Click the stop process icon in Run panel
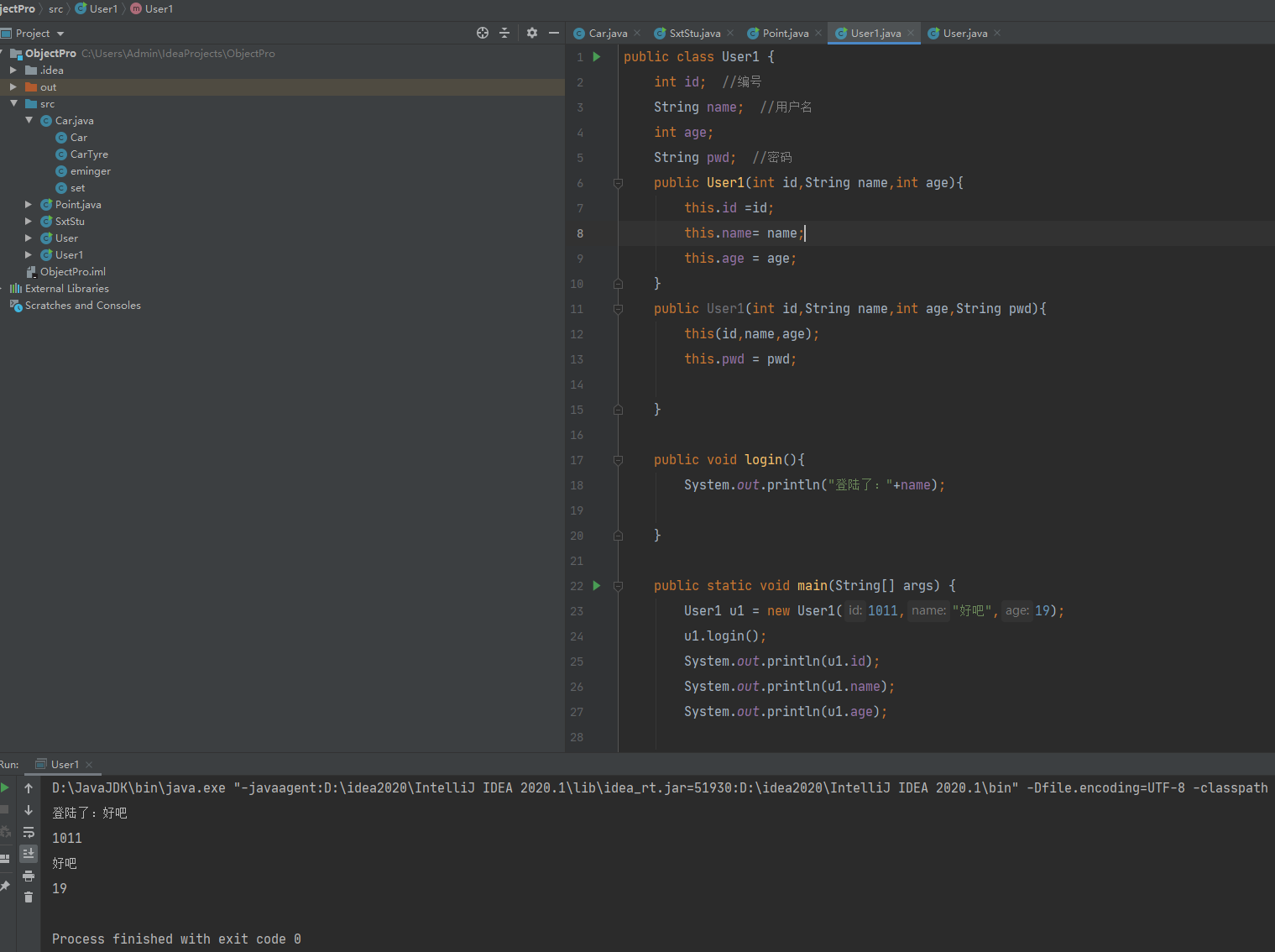Viewport: 1275px width, 952px height. [x=4, y=809]
